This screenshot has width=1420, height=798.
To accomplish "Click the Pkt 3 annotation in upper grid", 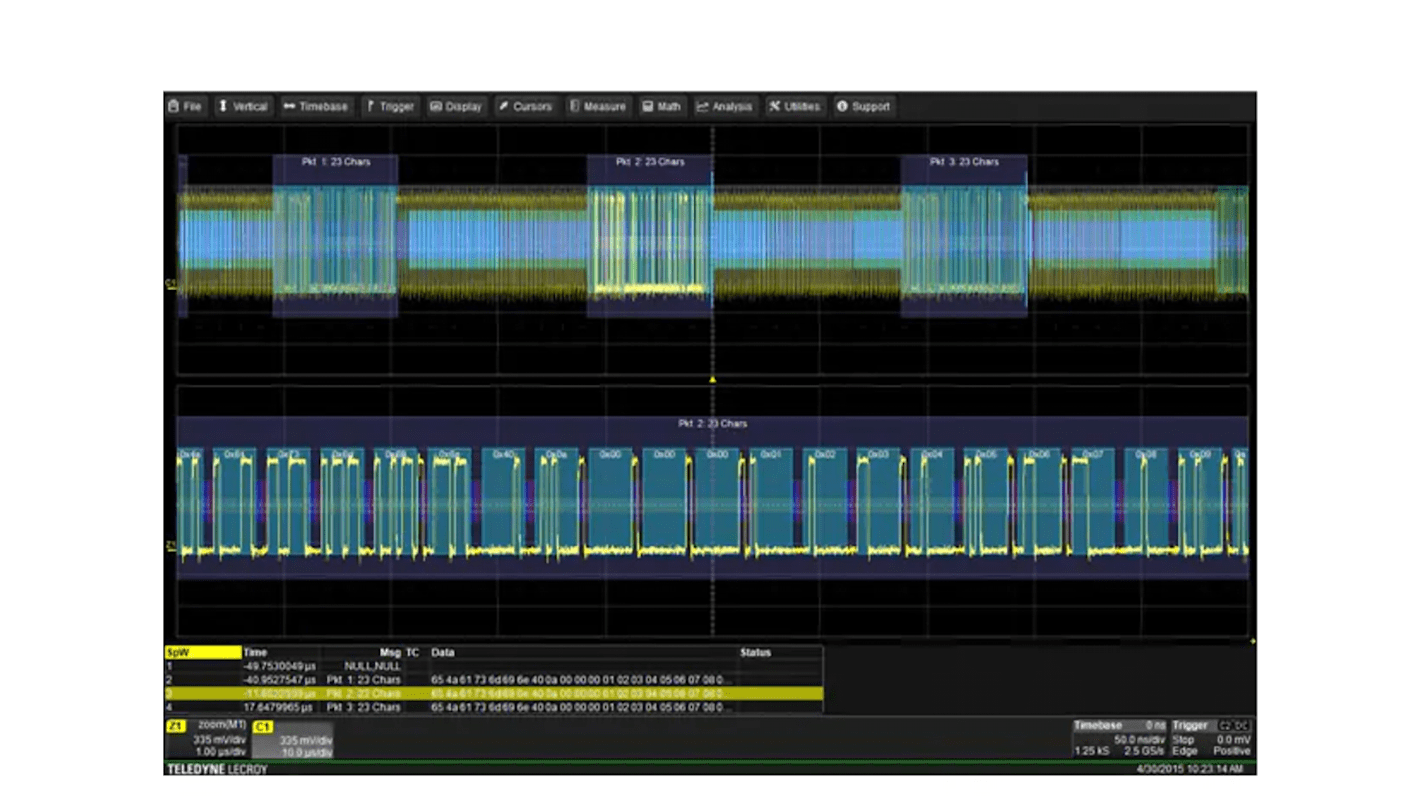I will click(x=964, y=162).
